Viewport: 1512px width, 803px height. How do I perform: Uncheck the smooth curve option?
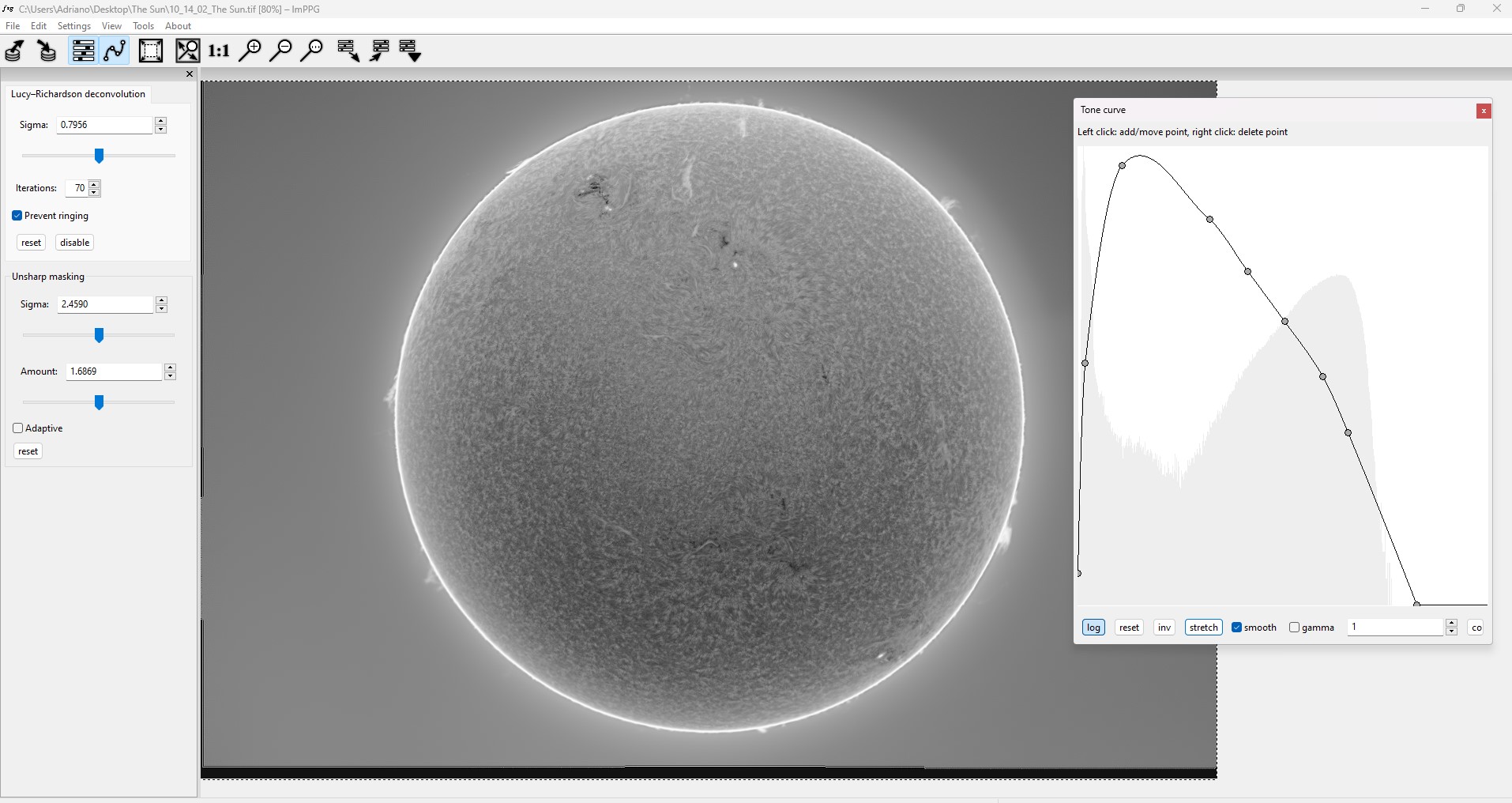[1236, 627]
